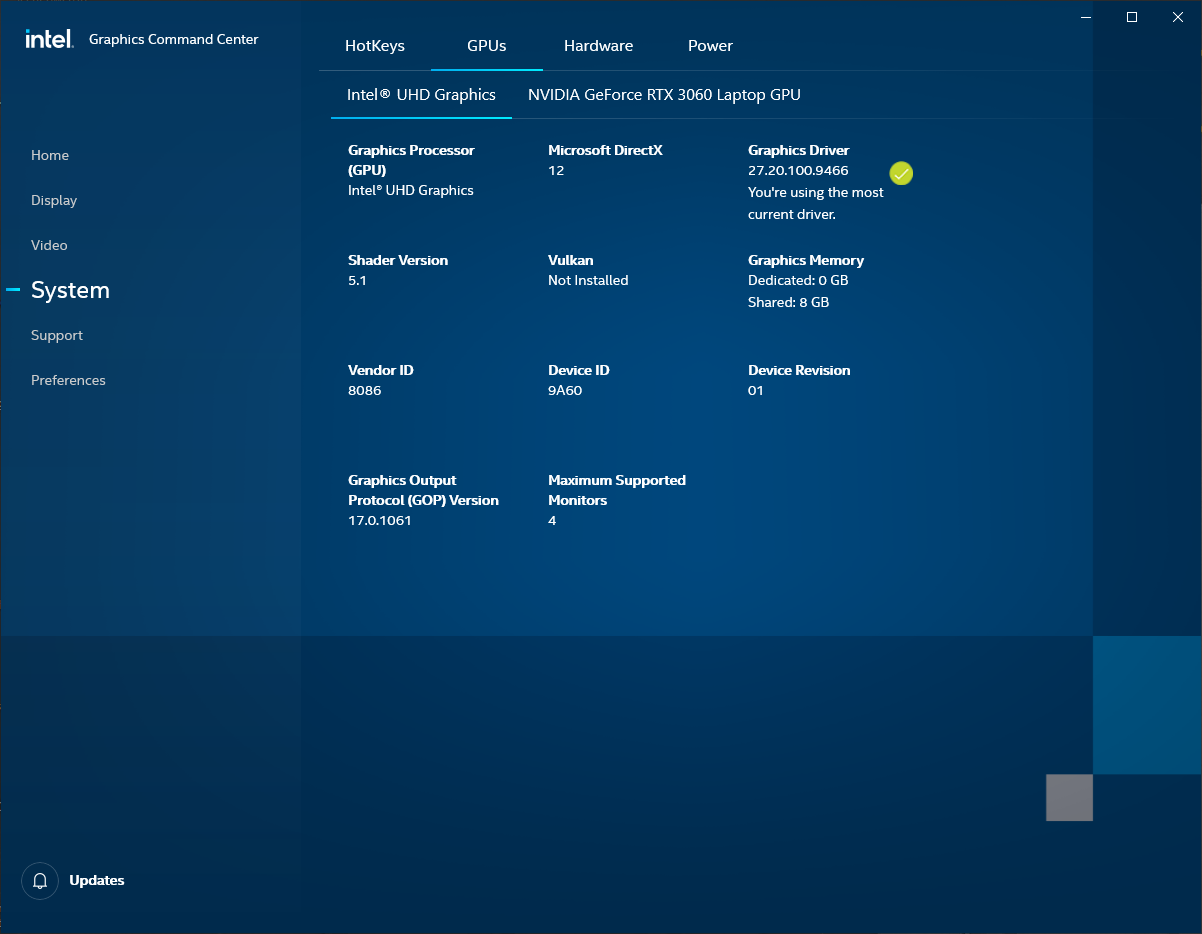Open Display section in sidebar
Image resolution: width=1202 pixels, height=934 pixels.
(x=54, y=200)
